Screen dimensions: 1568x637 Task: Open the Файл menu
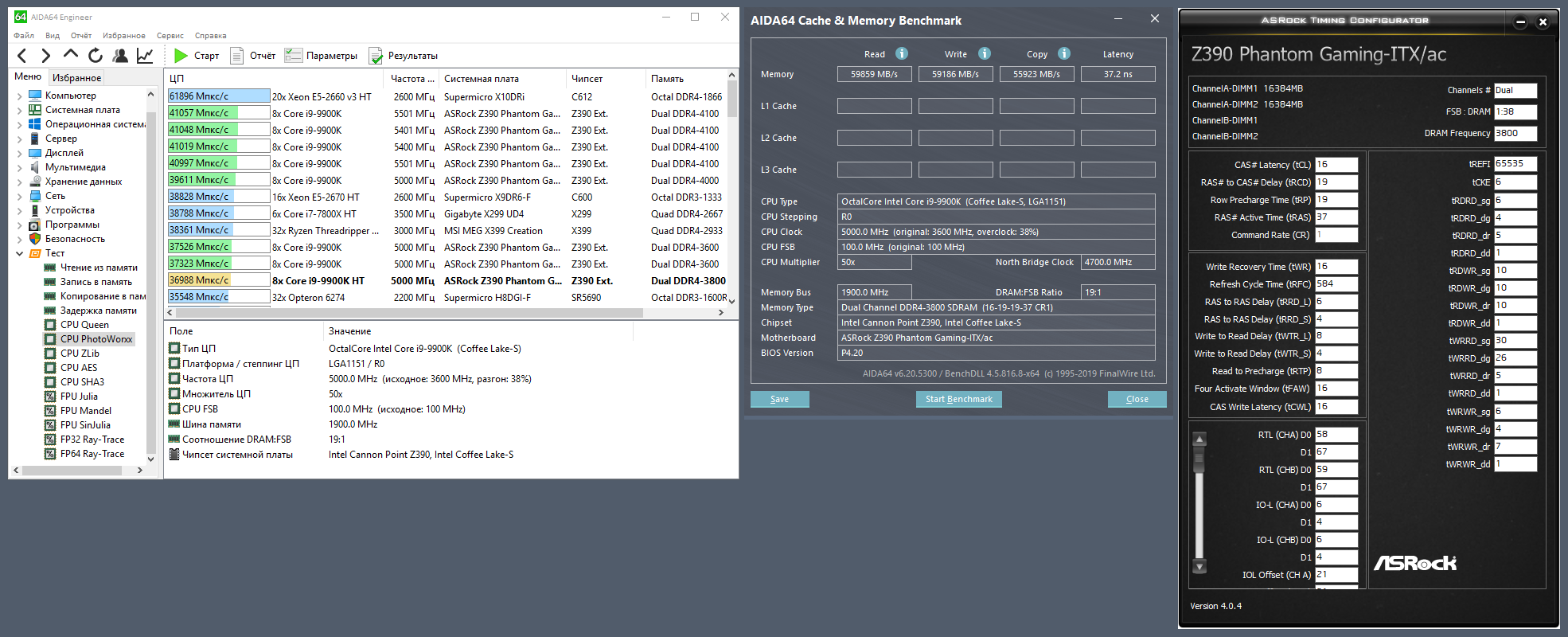(24, 36)
